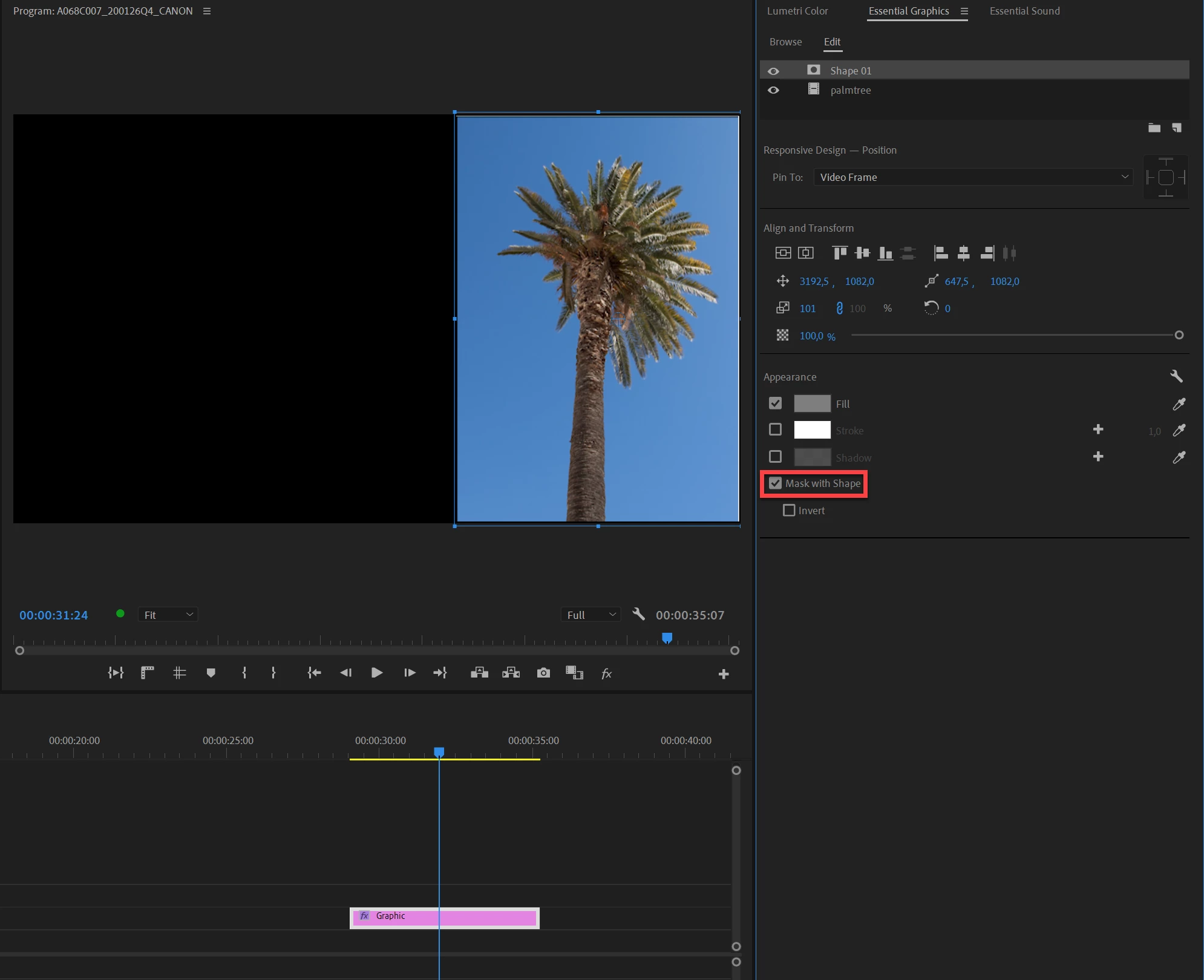Click the Comparison View icon
This screenshot has width=1204, height=980.
574,673
